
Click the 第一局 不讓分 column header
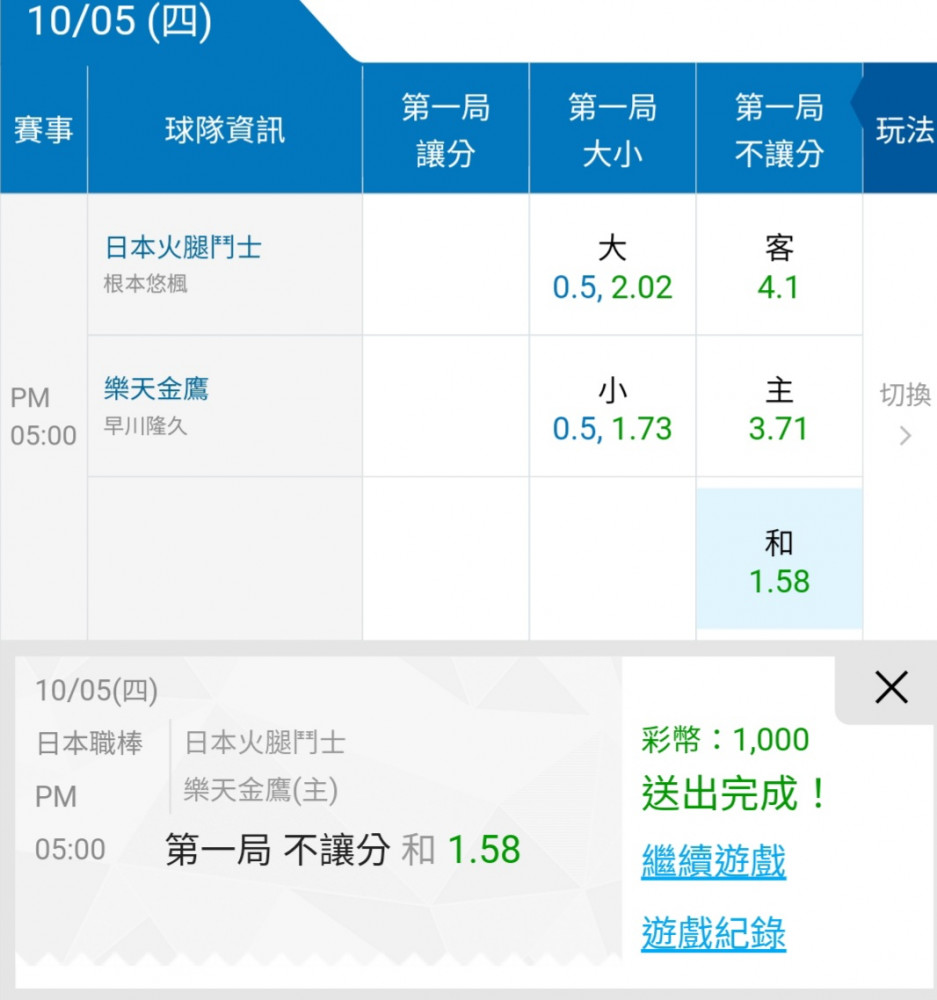(779, 129)
